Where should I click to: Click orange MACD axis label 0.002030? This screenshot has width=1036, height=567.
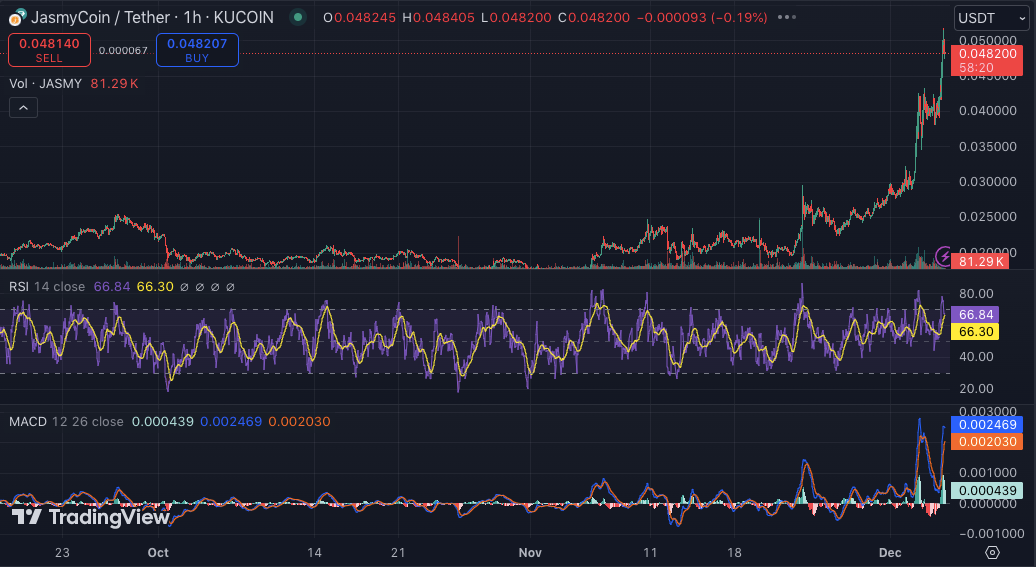987,441
